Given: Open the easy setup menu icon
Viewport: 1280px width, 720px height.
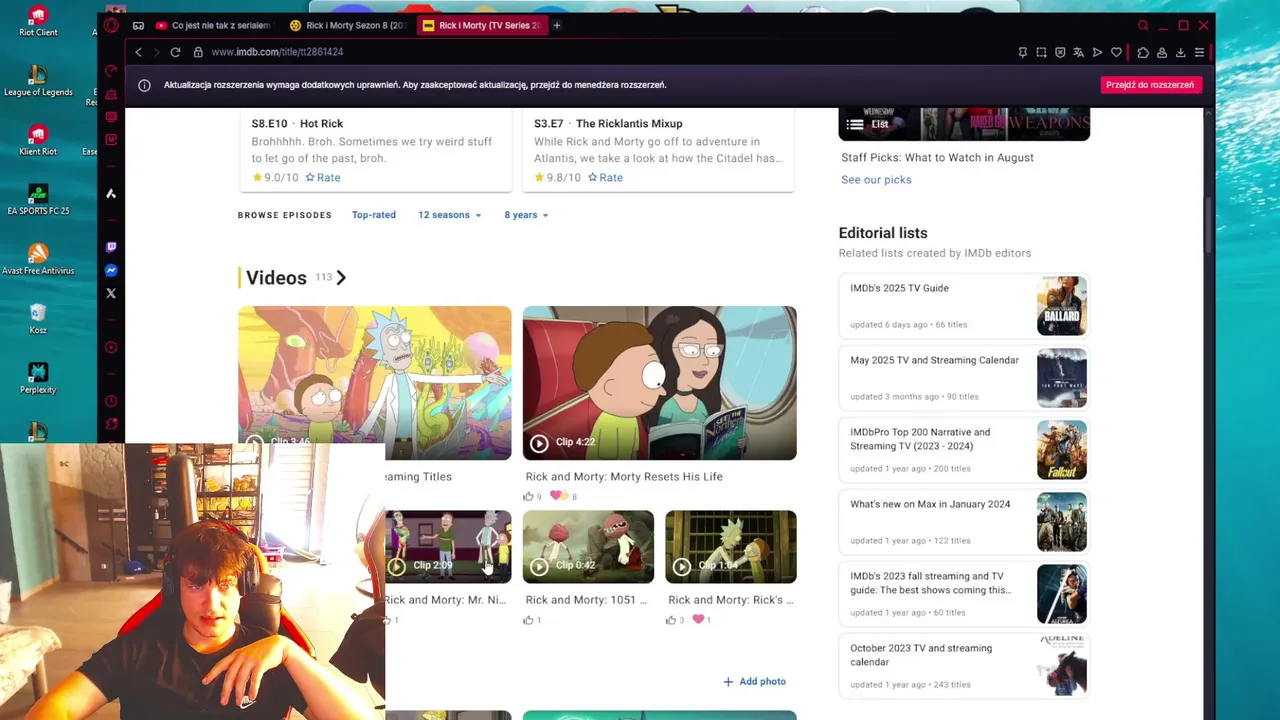Looking at the screenshot, I should [1199, 52].
